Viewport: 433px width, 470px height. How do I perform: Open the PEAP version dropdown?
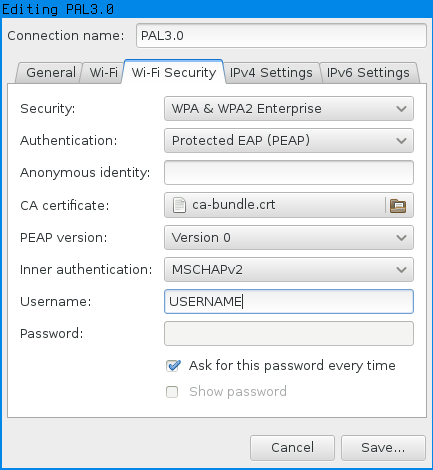point(289,238)
